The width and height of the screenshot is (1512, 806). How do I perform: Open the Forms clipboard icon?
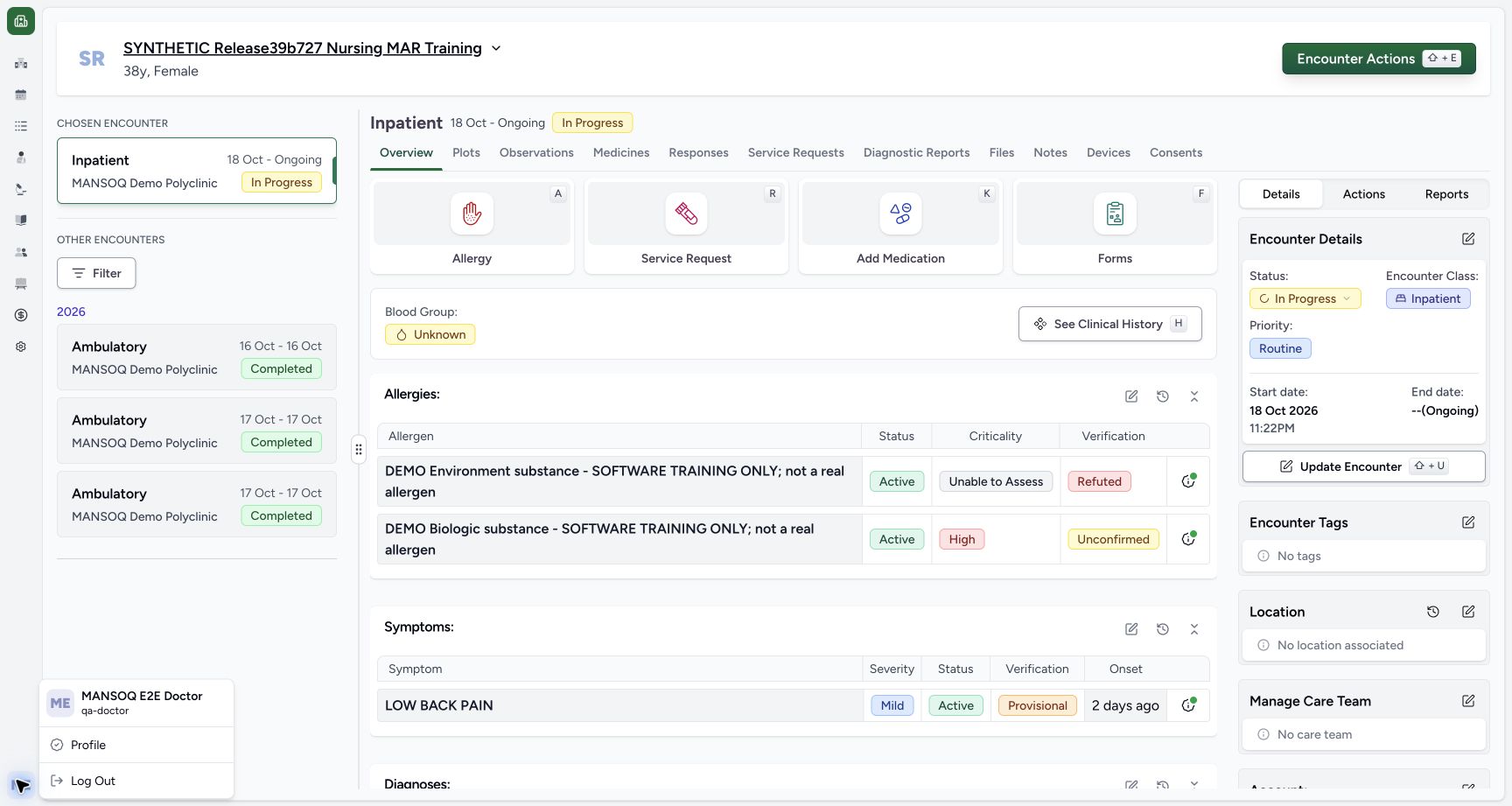click(x=1115, y=214)
